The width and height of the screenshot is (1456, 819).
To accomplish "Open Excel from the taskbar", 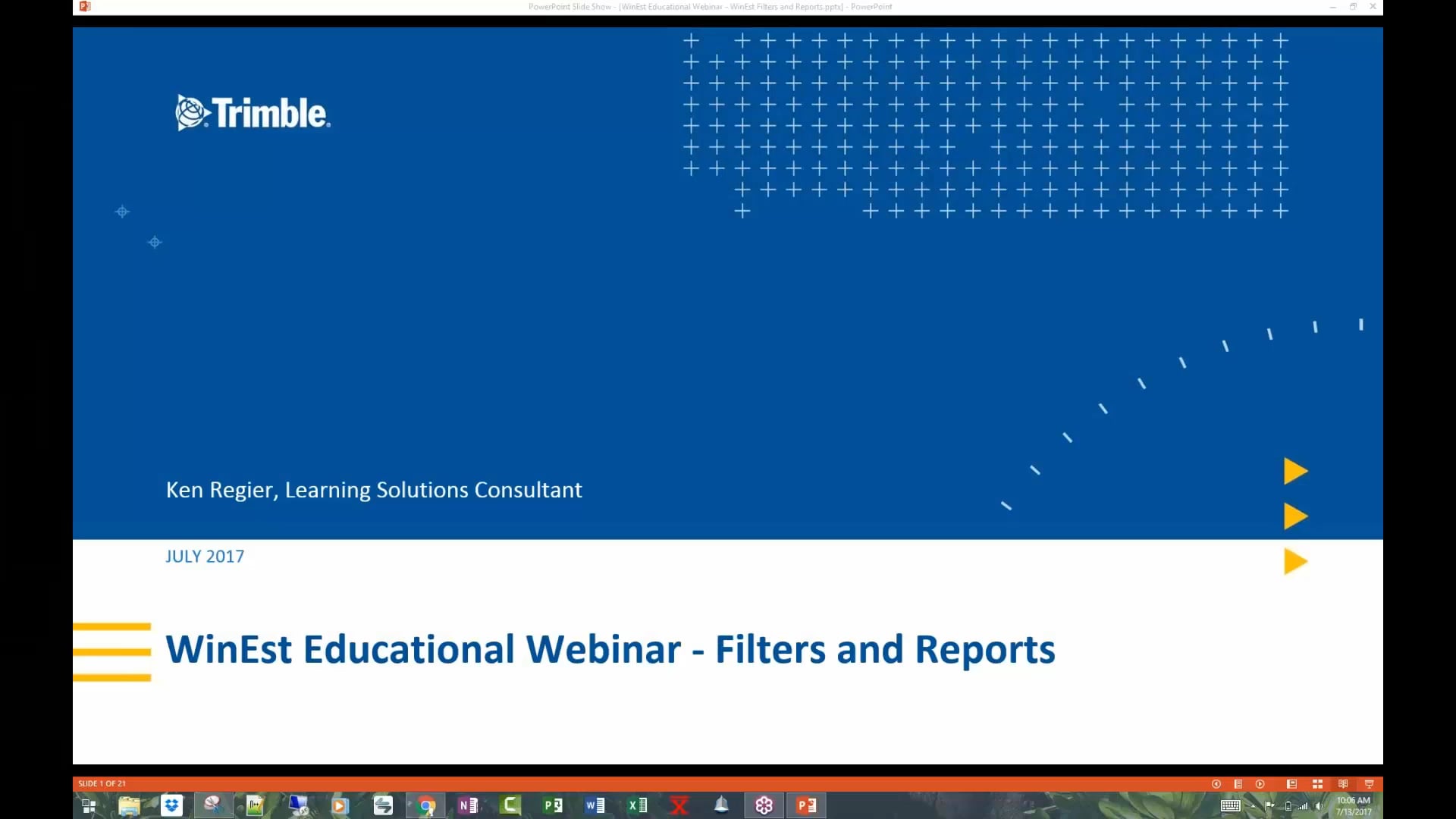I will 637,805.
